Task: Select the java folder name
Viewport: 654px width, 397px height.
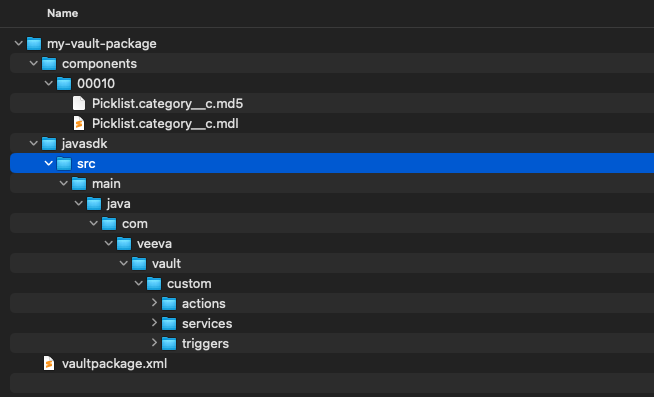Action: point(119,204)
